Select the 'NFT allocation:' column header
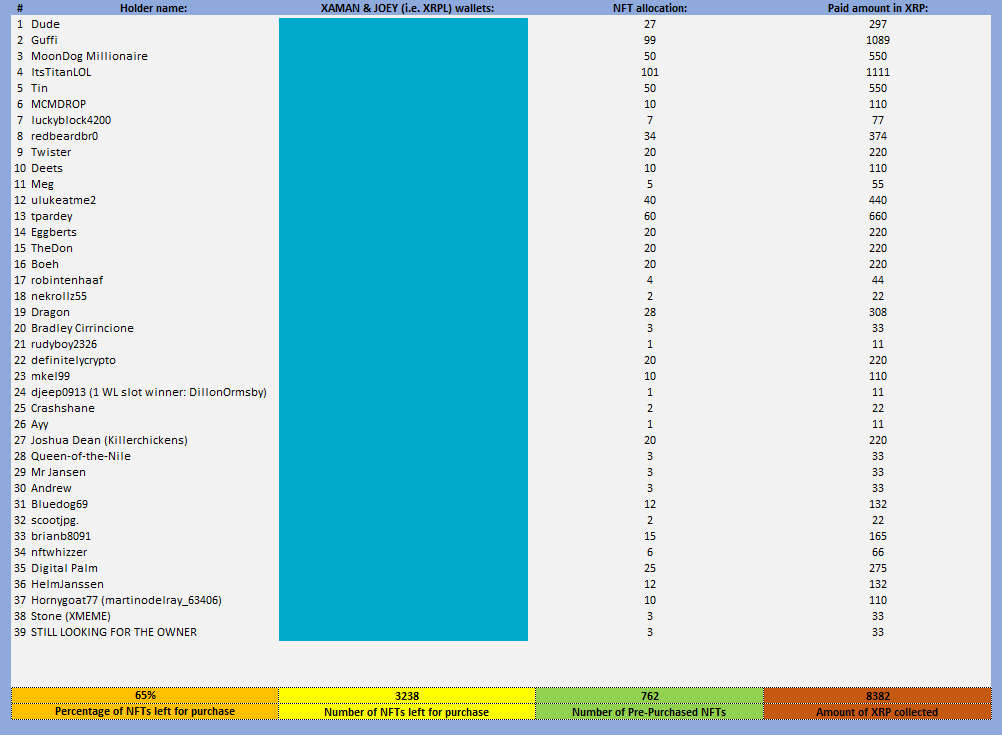Image resolution: width=1002 pixels, height=735 pixels. point(650,8)
